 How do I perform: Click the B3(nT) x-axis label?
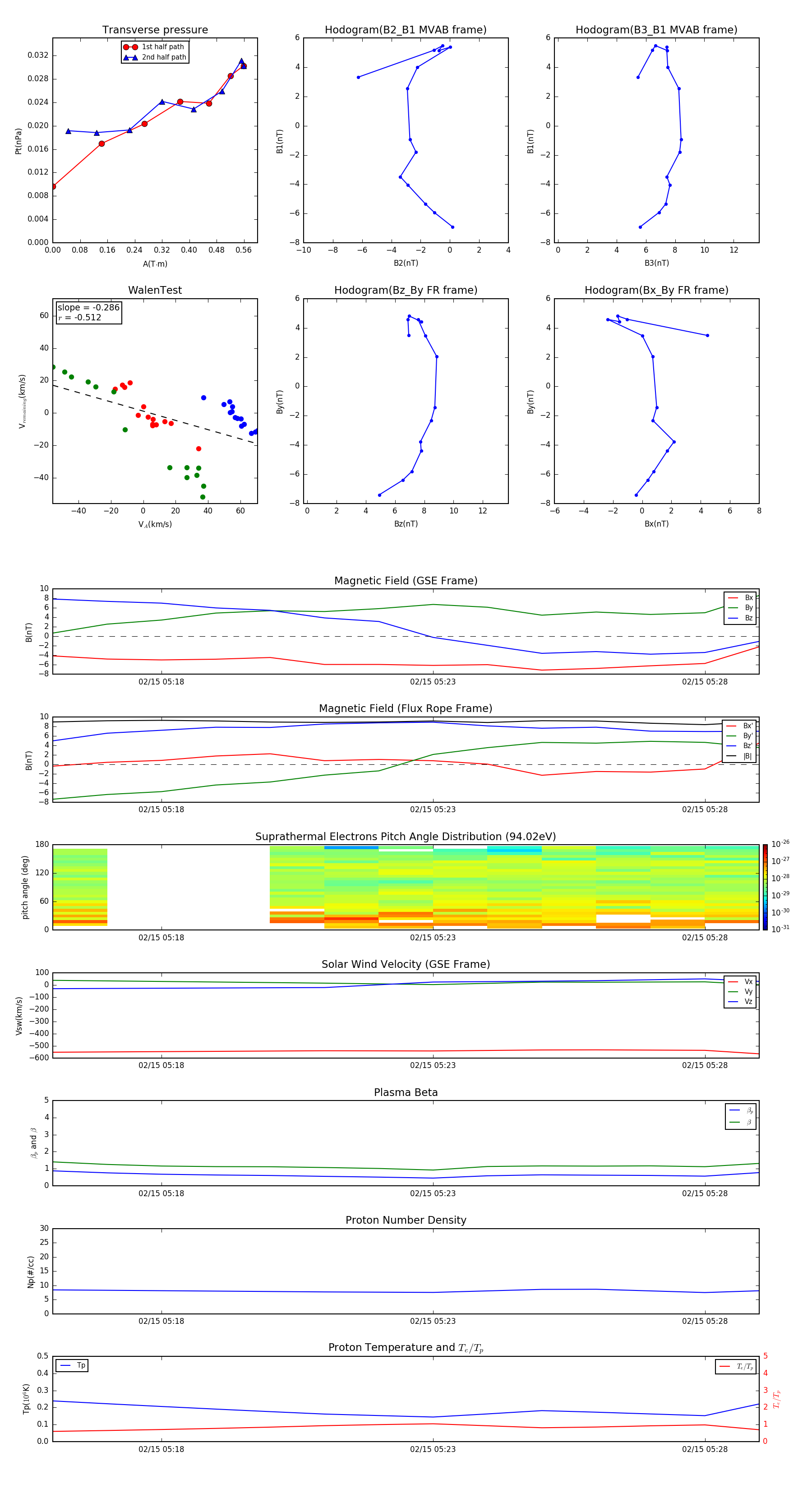(x=656, y=263)
